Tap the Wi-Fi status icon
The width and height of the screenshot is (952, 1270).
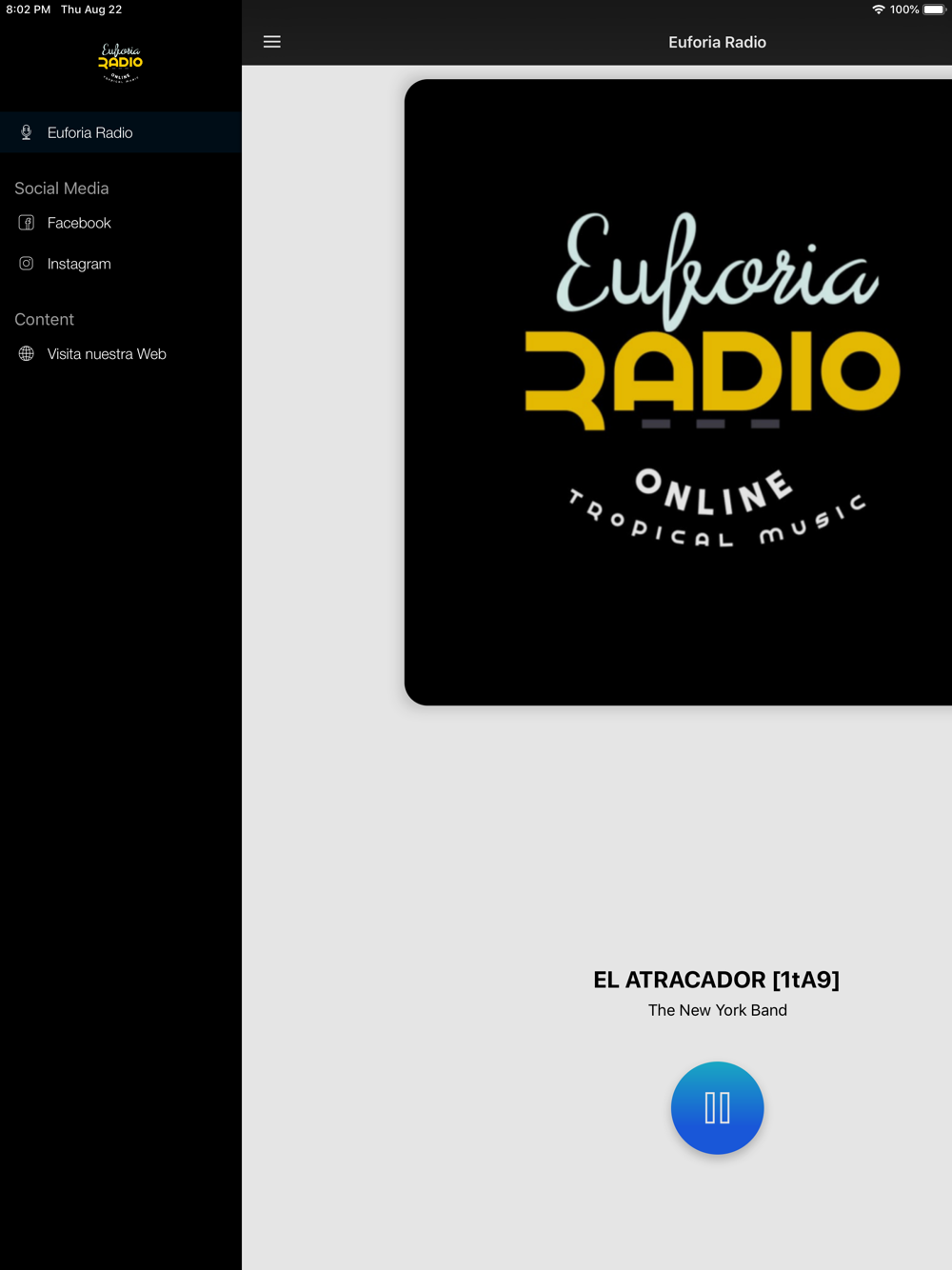coord(879,10)
